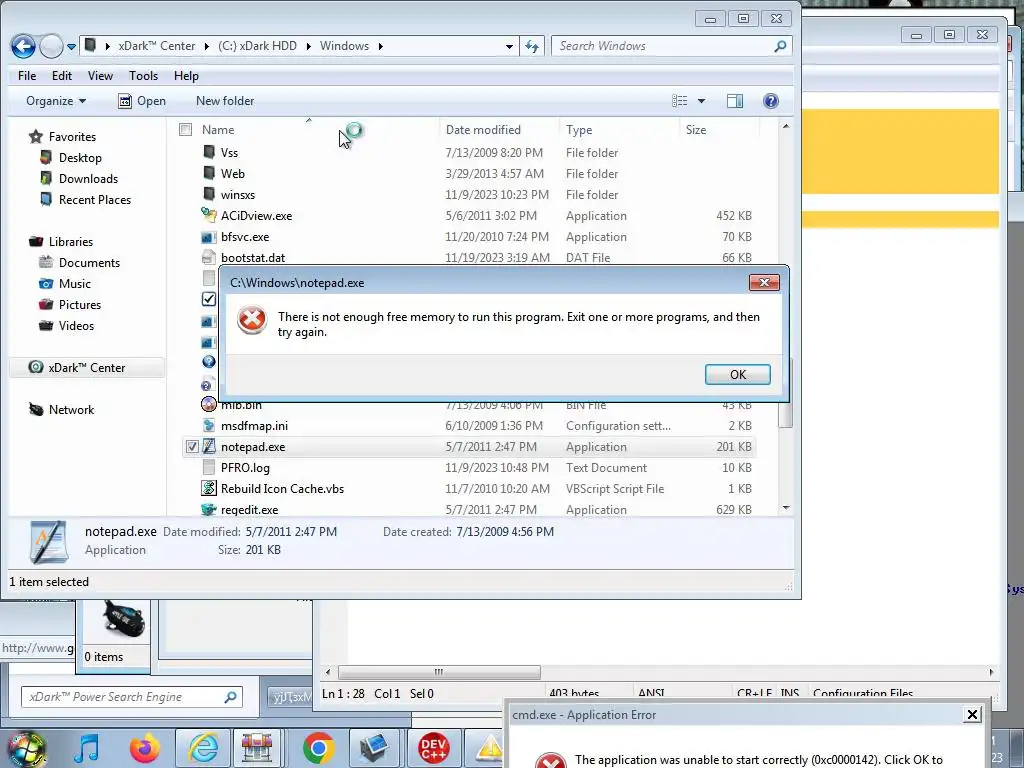Click the file list scroll-down arrow
The height and width of the screenshot is (768, 1024).
click(786, 507)
